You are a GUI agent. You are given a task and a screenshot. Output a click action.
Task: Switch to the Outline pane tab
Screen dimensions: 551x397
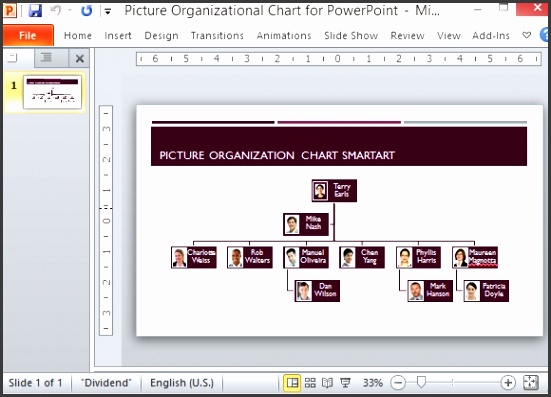51,58
